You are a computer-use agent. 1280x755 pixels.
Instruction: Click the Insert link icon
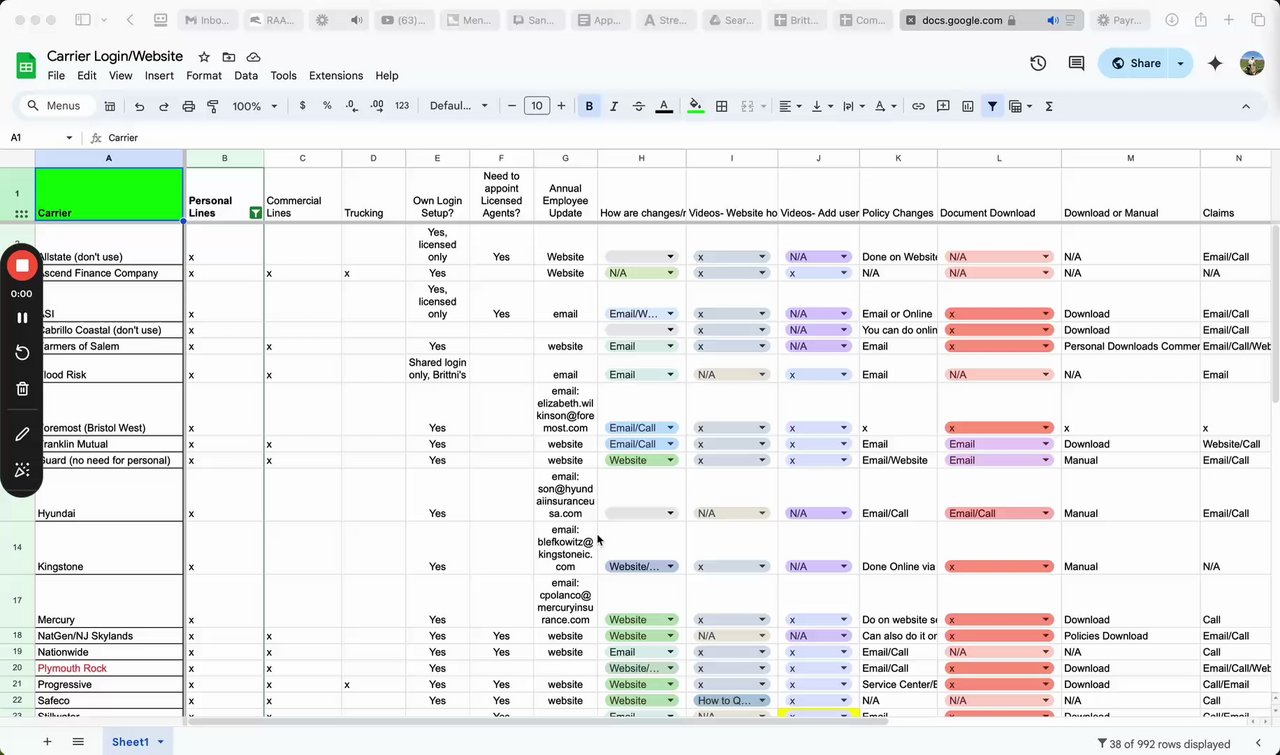coord(918,106)
